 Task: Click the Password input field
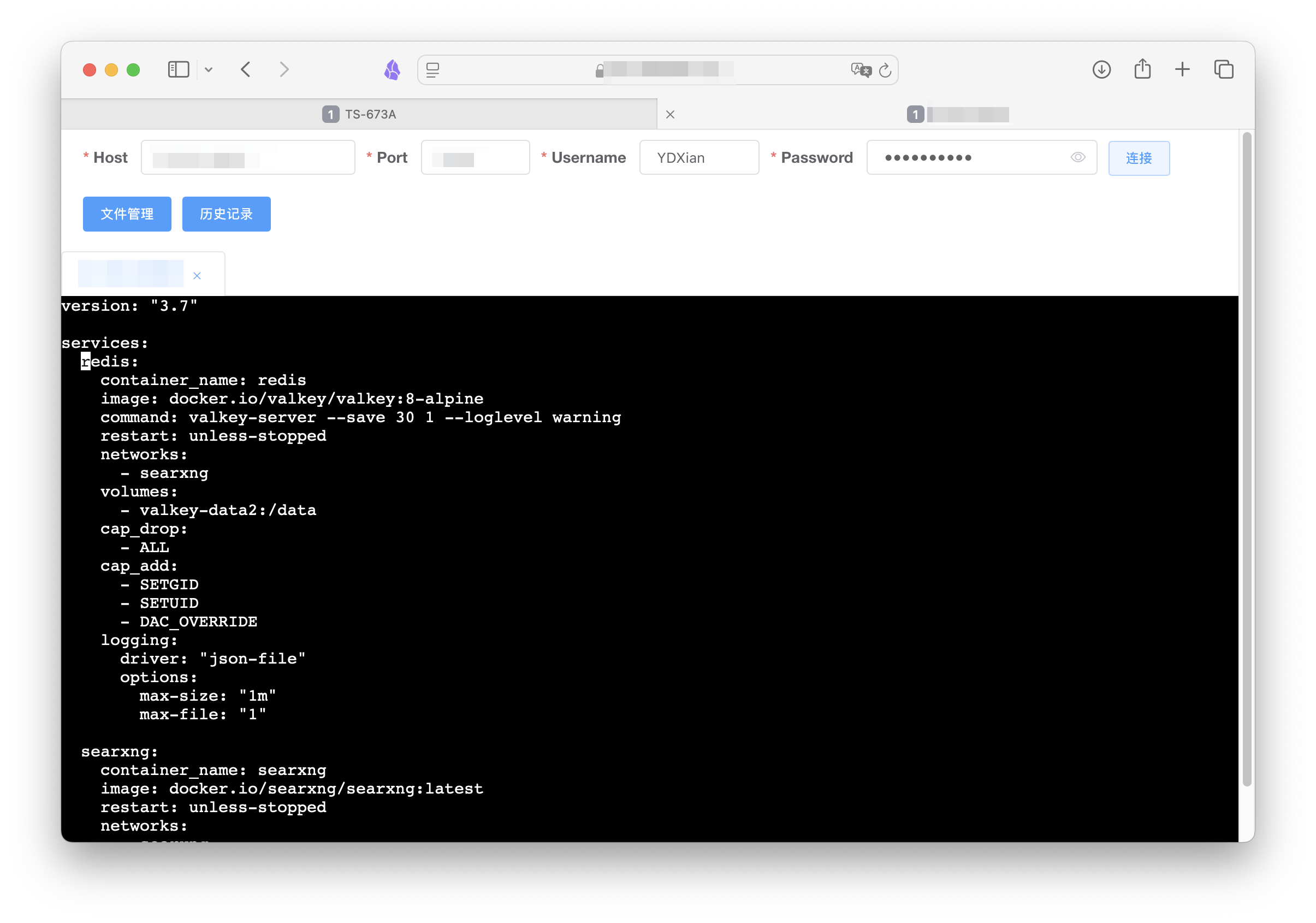[981, 158]
